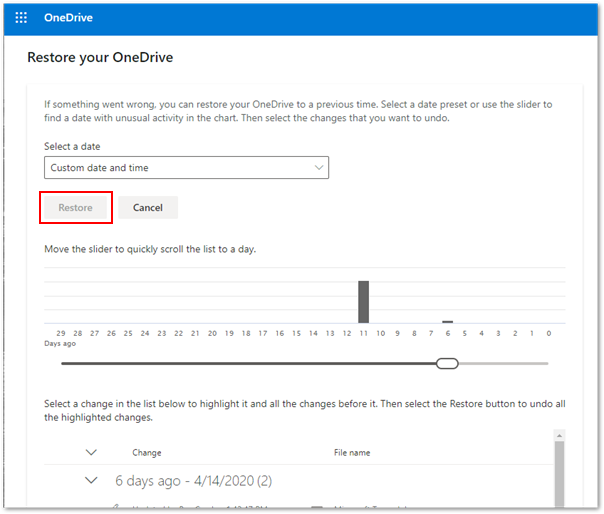Screen dimensions: 604x514
Task: Click the slider track near its left end
Action: (x=80, y=363)
